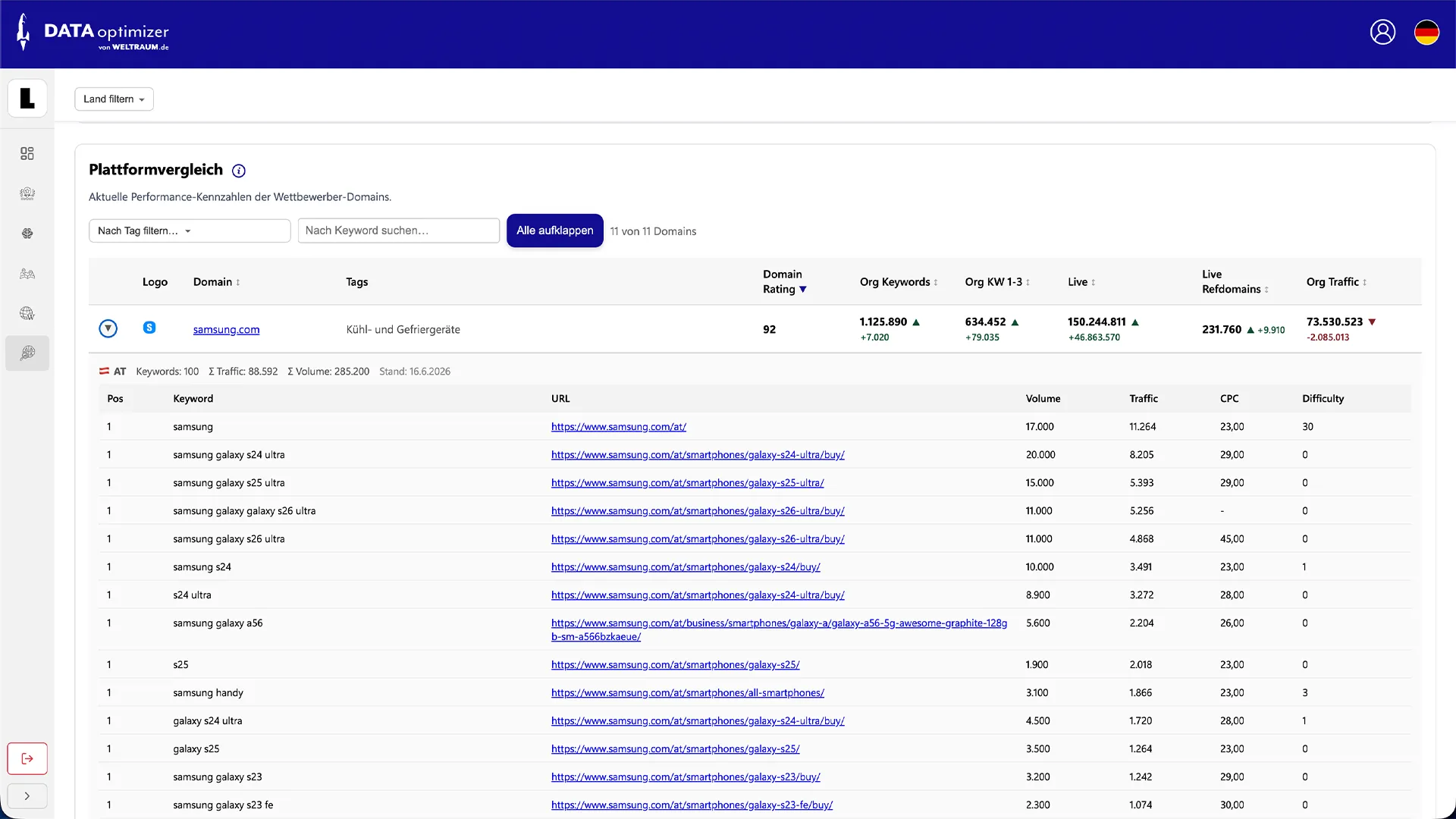
Task: Open URL for samsung galaxy a56 keyword
Action: 779,630
